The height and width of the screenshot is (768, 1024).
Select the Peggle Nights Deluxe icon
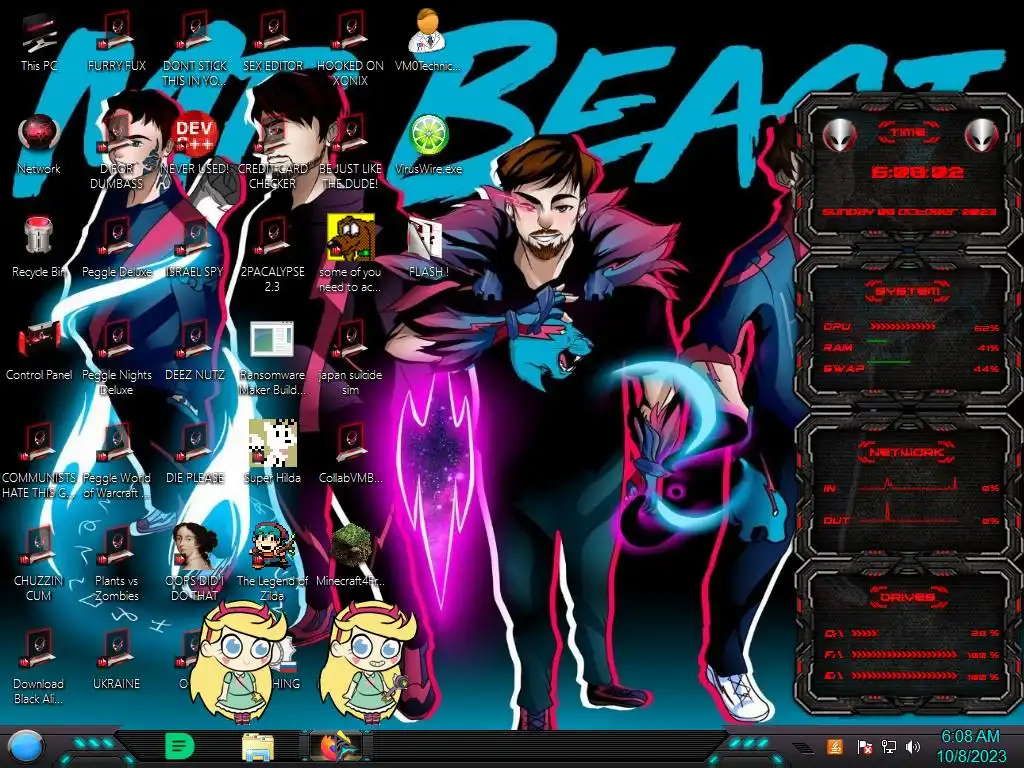[x=116, y=358]
